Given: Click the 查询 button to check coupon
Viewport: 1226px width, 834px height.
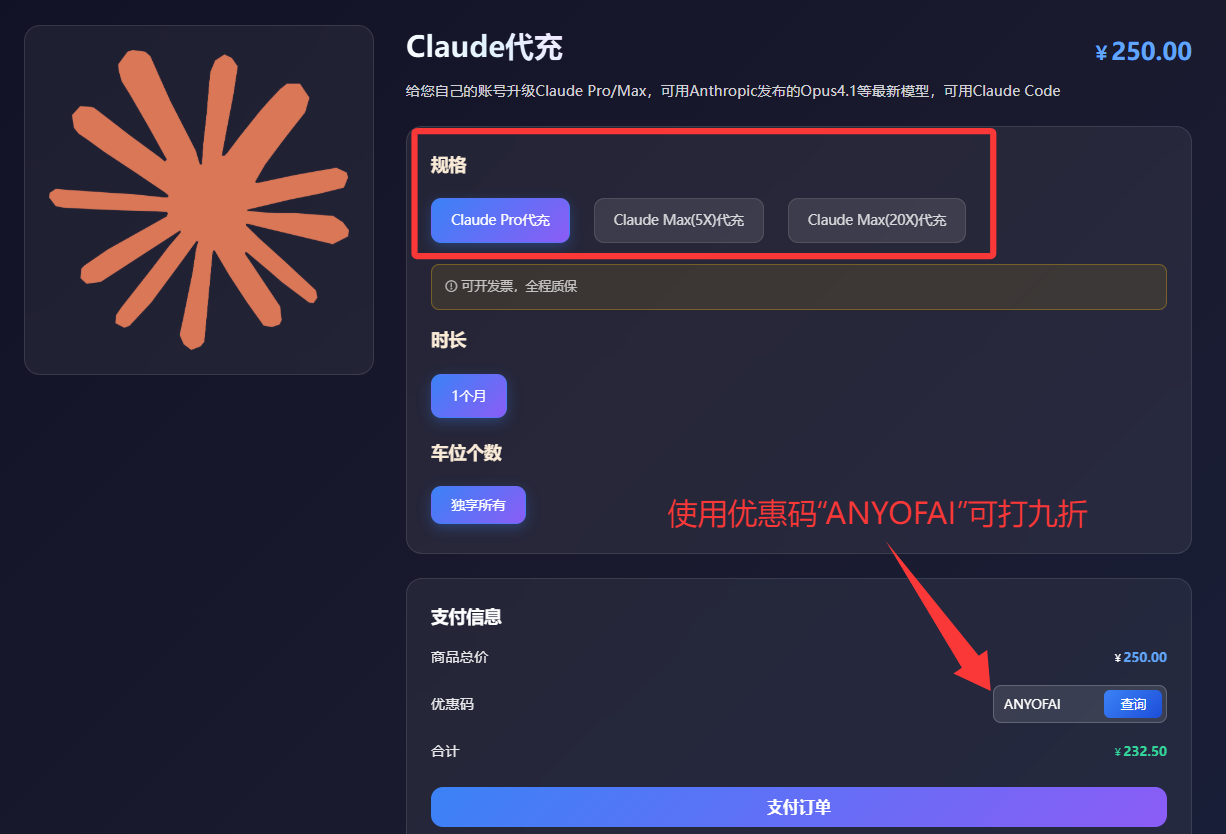Looking at the screenshot, I should tap(1133, 704).
